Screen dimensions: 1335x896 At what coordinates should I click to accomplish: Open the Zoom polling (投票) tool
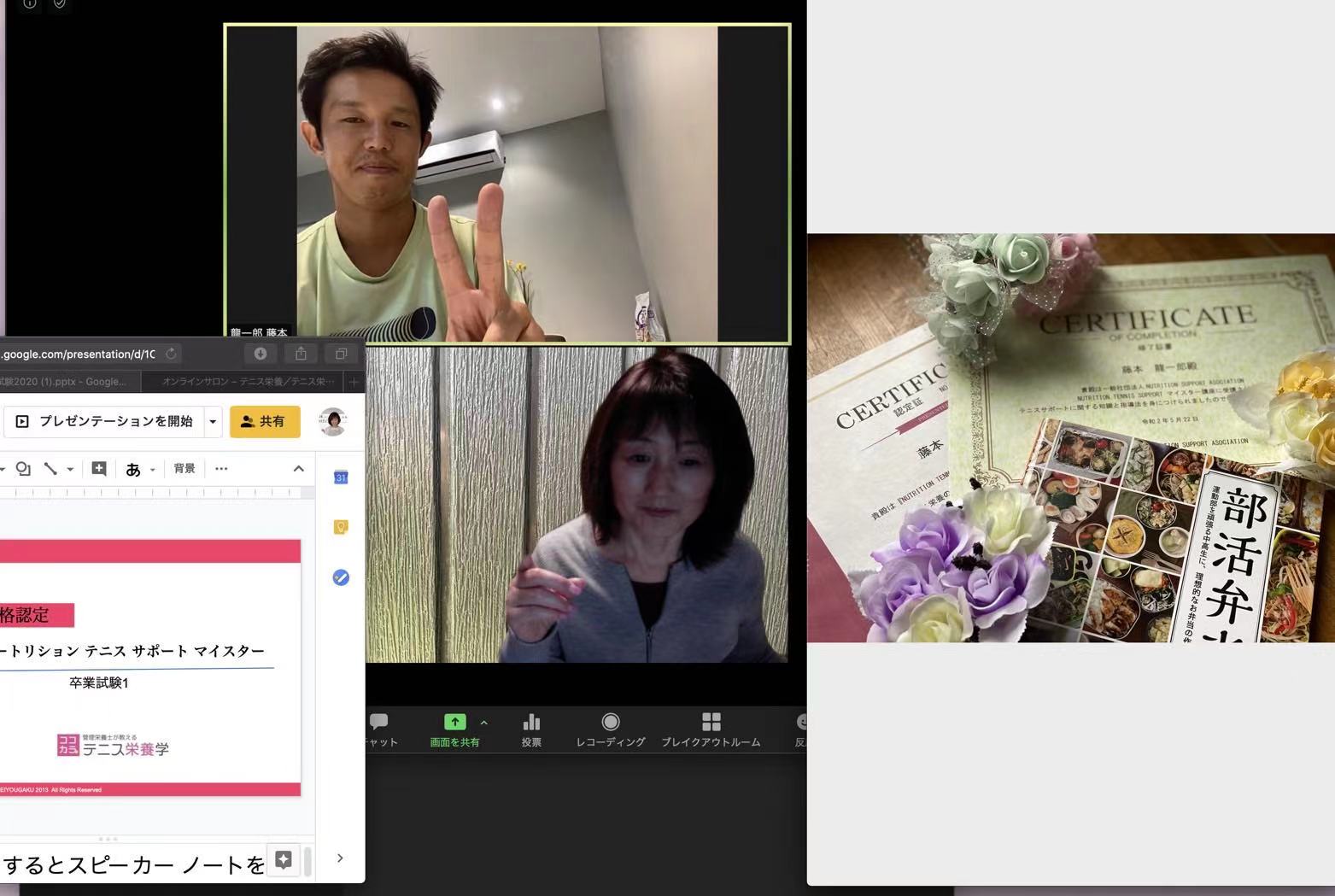tap(531, 729)
